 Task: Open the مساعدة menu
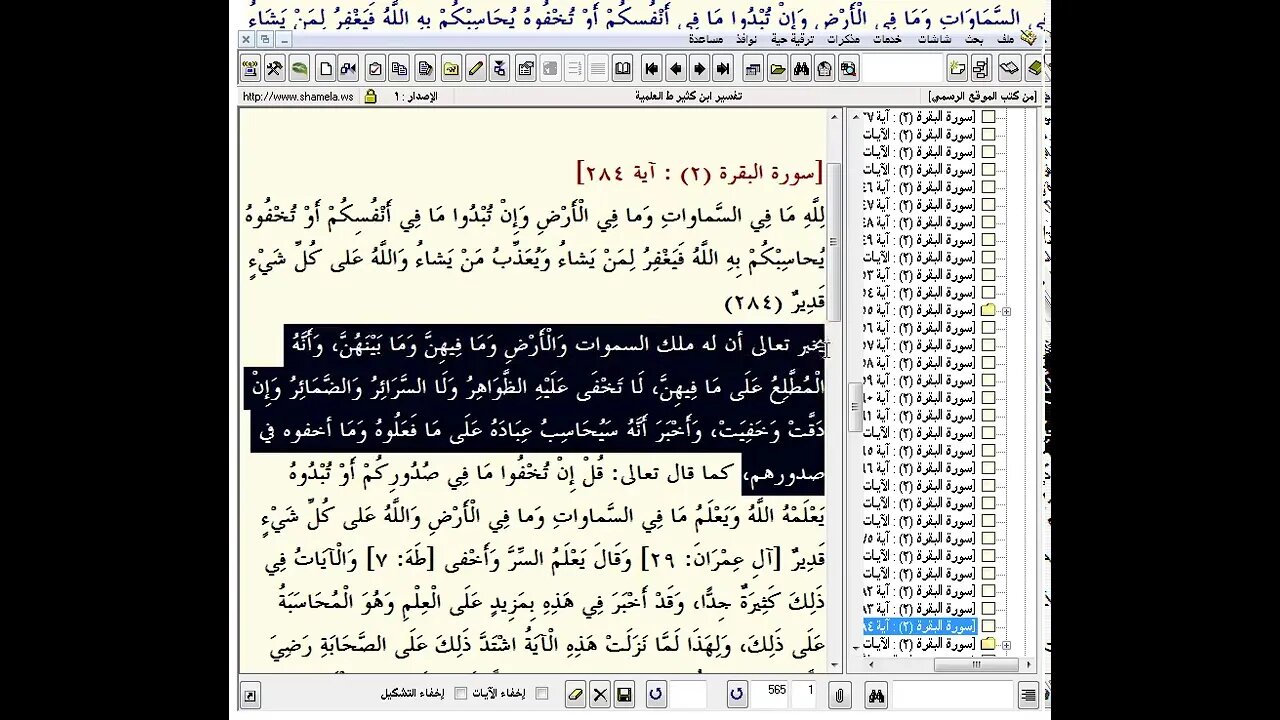(706, 39)
